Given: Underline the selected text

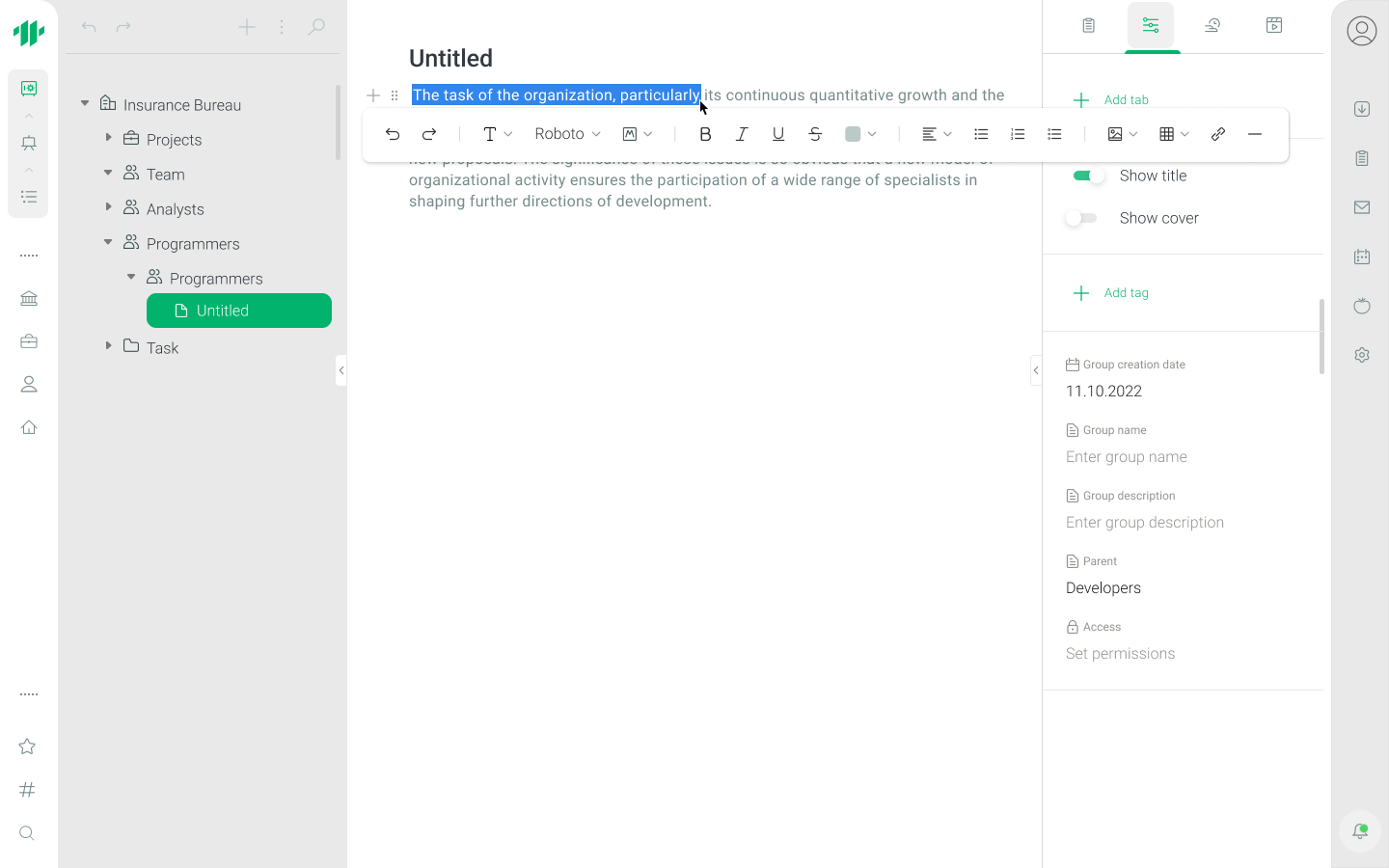Looking at the screenshot, I should 778,134.
